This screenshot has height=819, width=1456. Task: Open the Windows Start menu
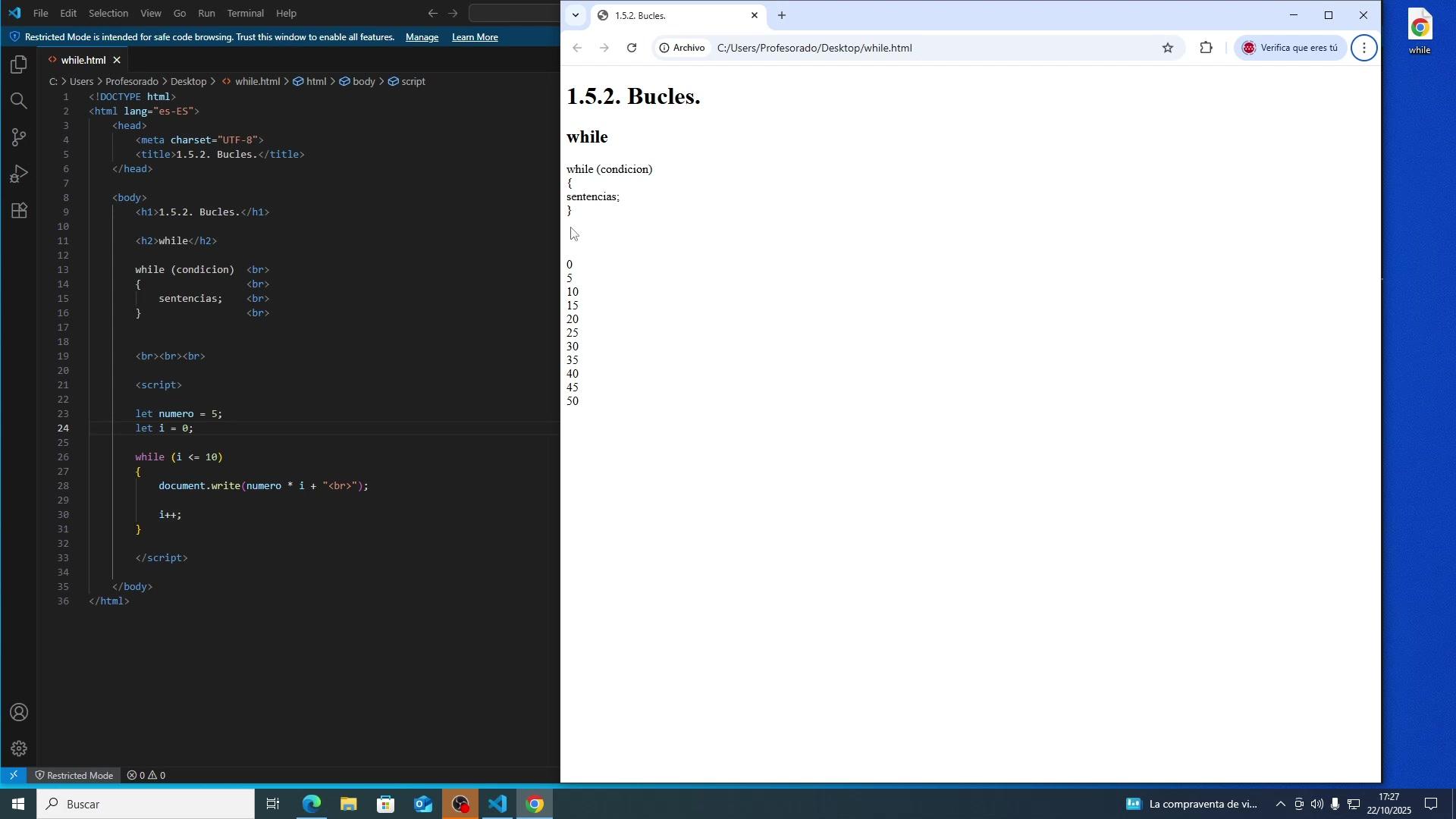pos(18,805)
